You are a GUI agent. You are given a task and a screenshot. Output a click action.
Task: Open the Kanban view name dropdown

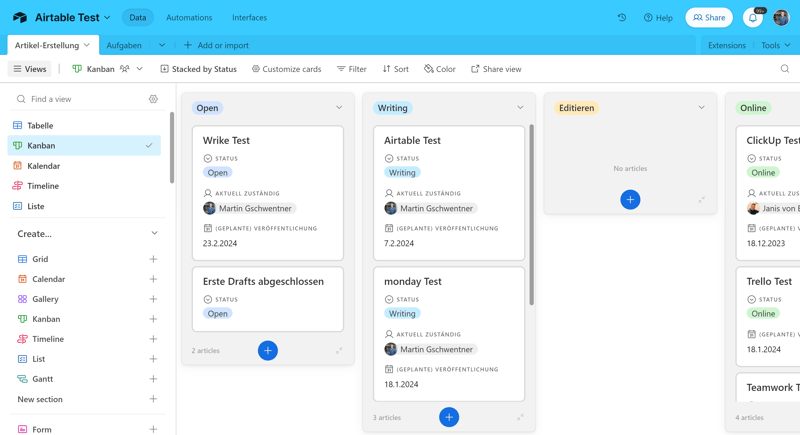coord(139,69)
